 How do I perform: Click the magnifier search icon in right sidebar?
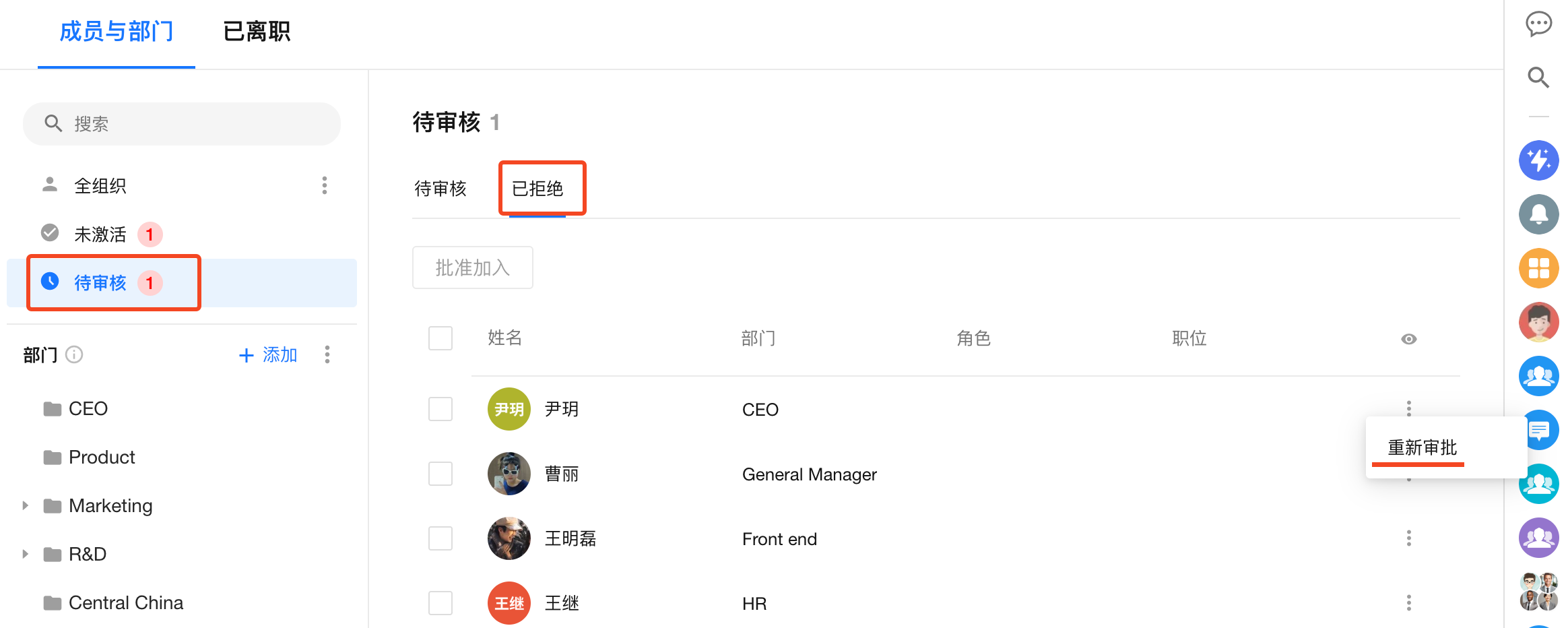[1538, 77]
